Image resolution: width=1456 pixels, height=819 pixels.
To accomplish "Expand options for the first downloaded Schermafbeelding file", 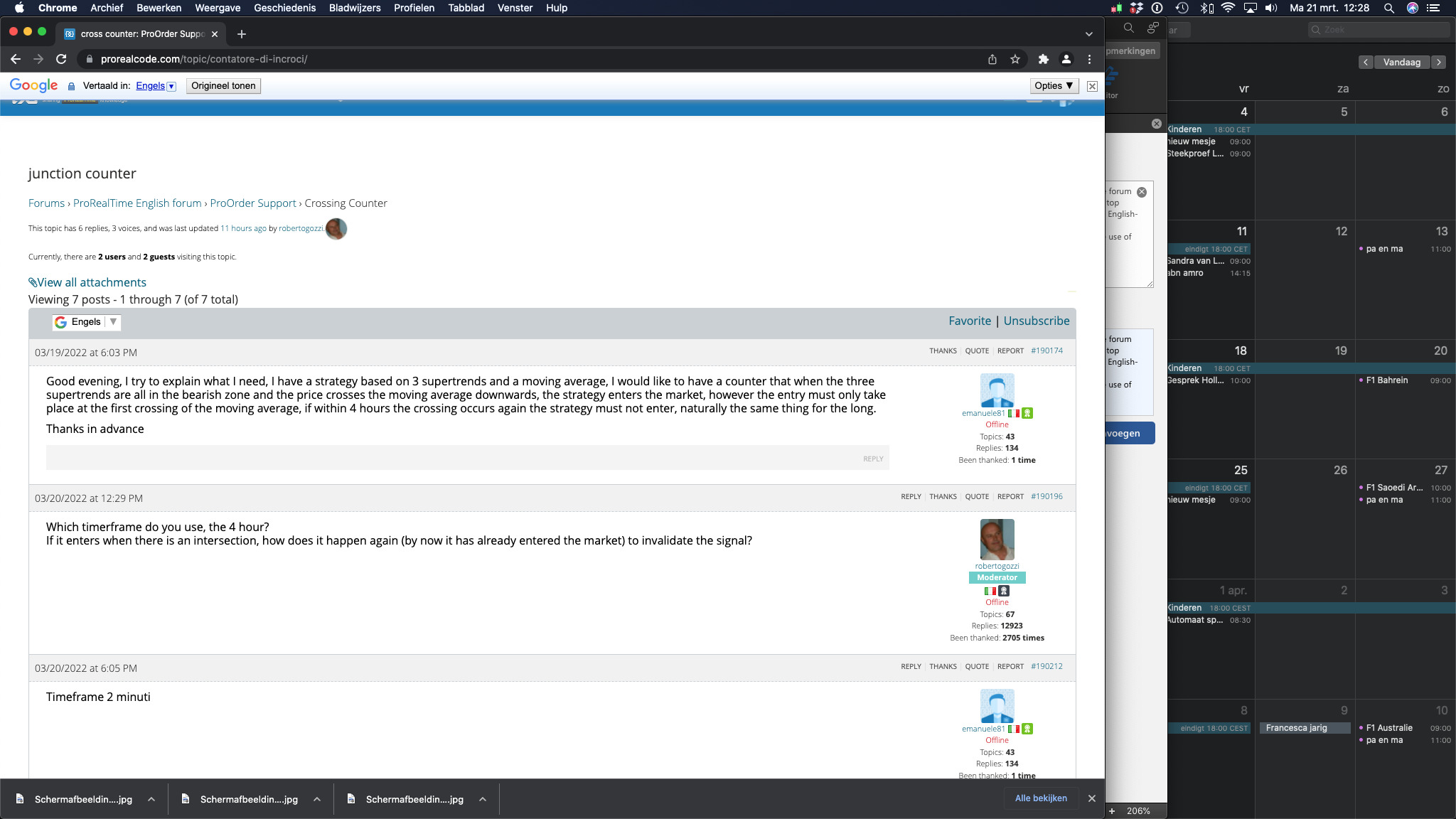I will 151,799.
